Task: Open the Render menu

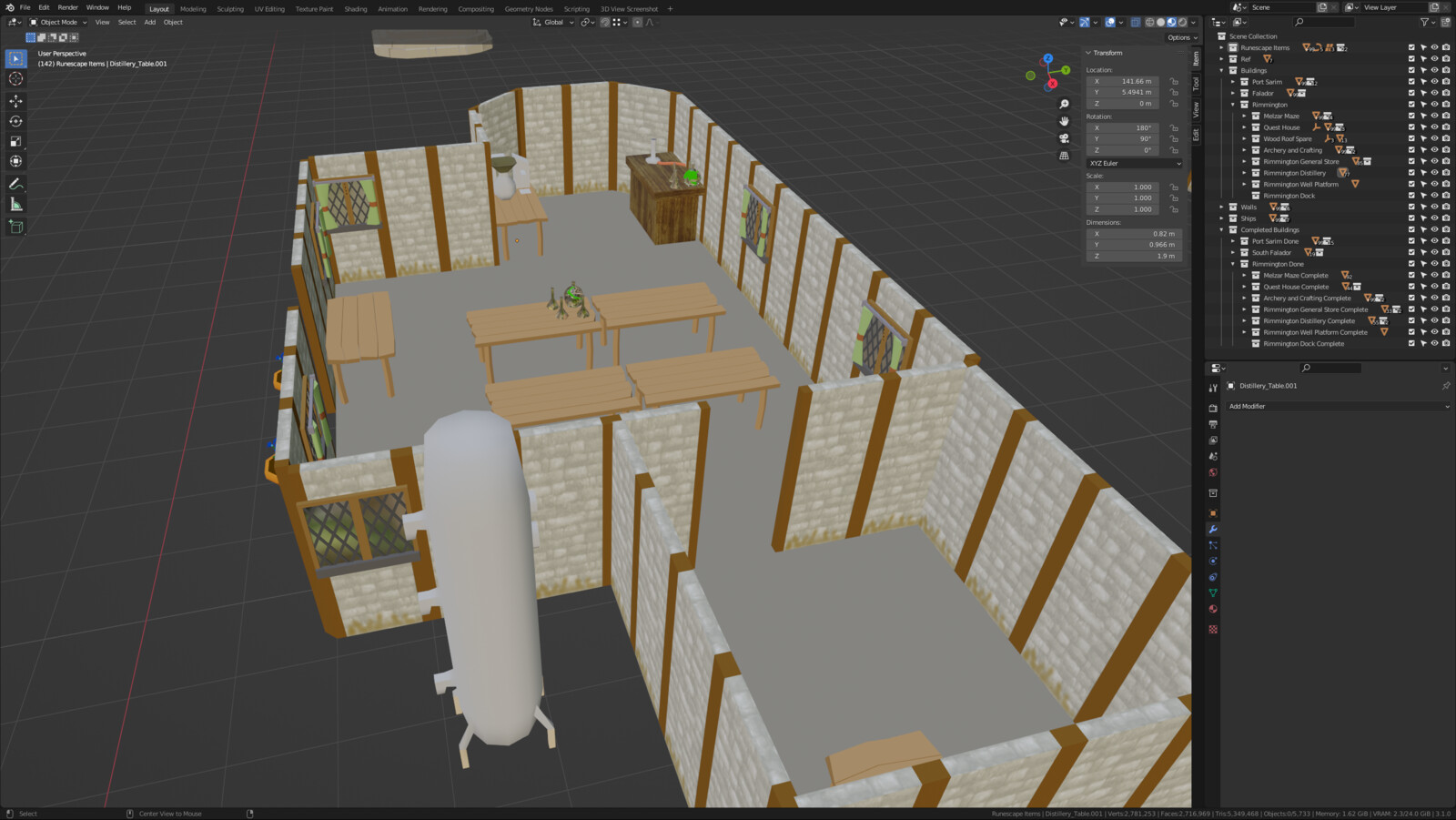Action: coord(68,7)
